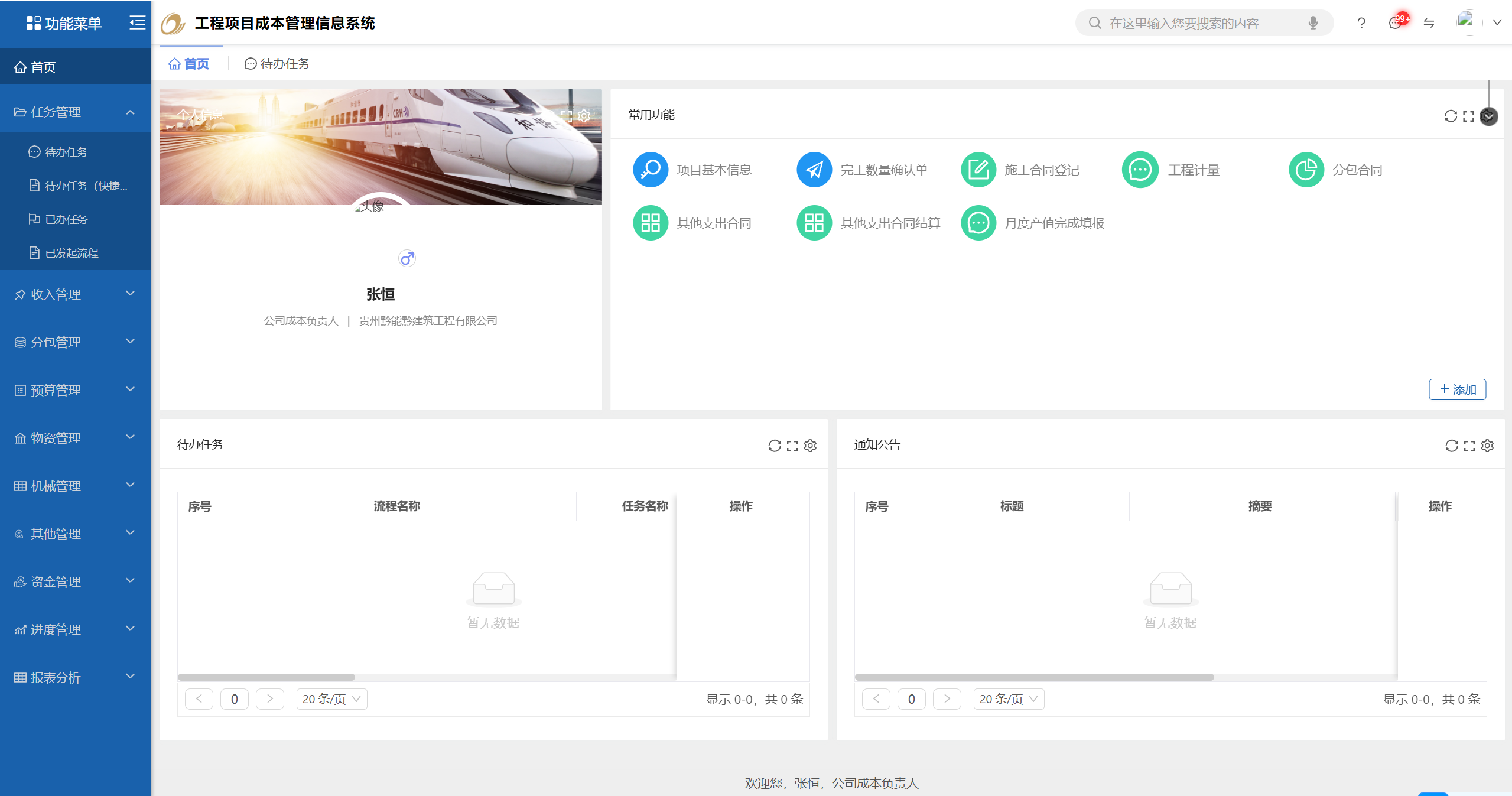Open user account dropdown arrow
Viewport: 1512px width, 796px height.
tap(1497, 22)
